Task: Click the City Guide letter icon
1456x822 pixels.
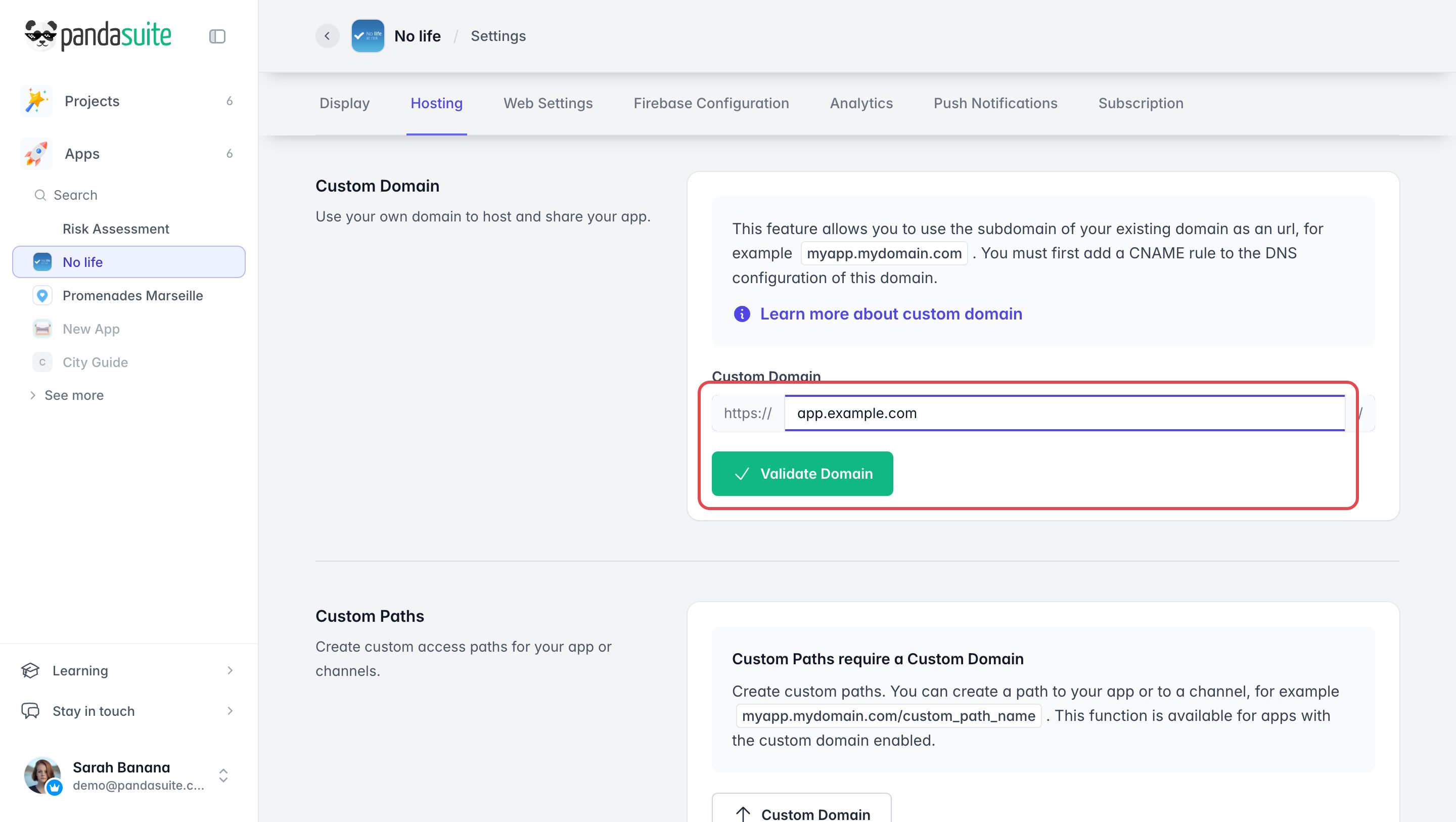Action: point(42,362)
